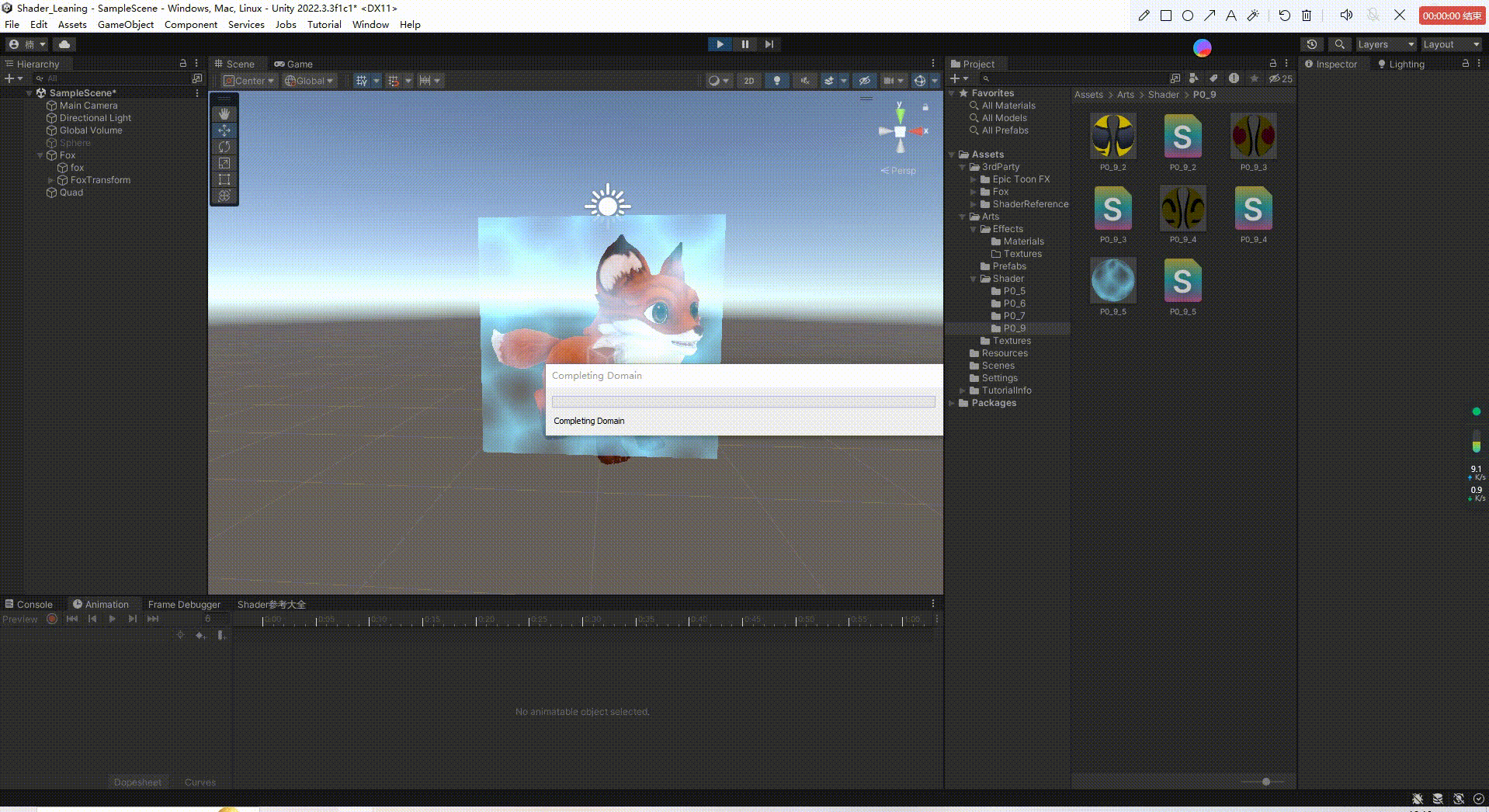
Task: Click the recorder undo icon
Action: coord(1285,16)
